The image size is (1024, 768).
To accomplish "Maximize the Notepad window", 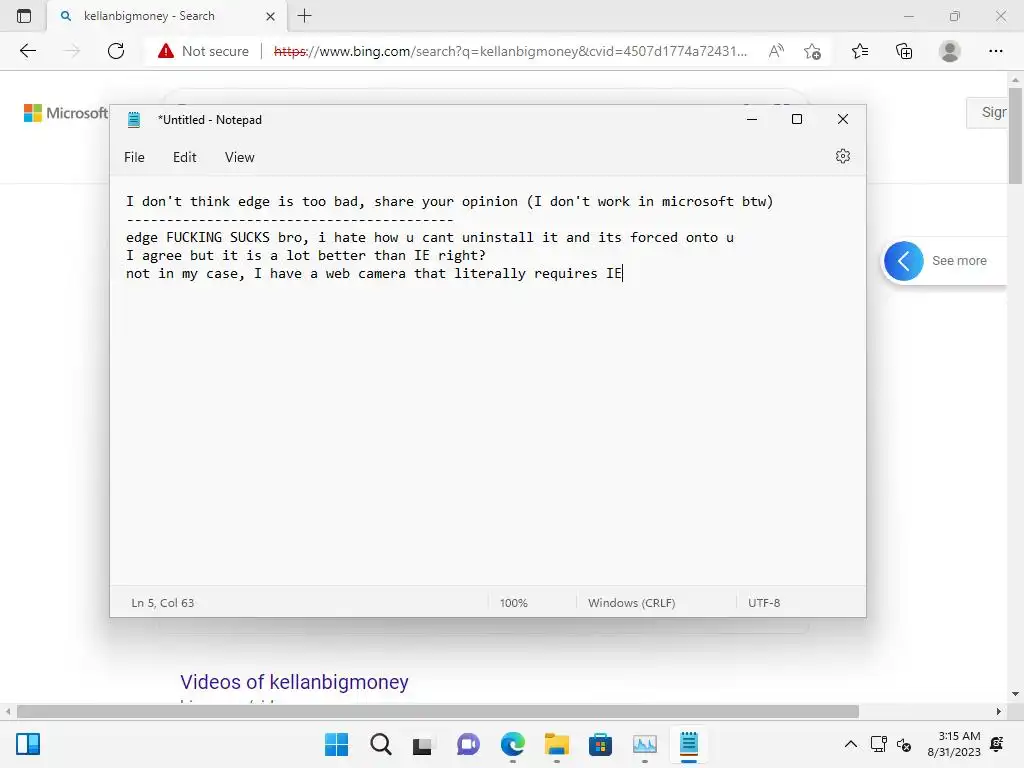I will point(797,119).
